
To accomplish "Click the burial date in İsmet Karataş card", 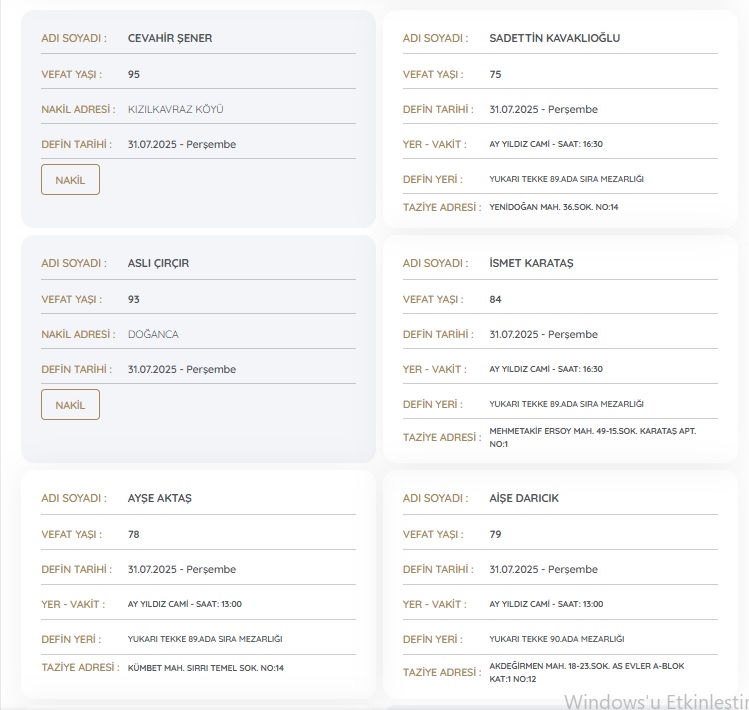I will click(543, 334).
